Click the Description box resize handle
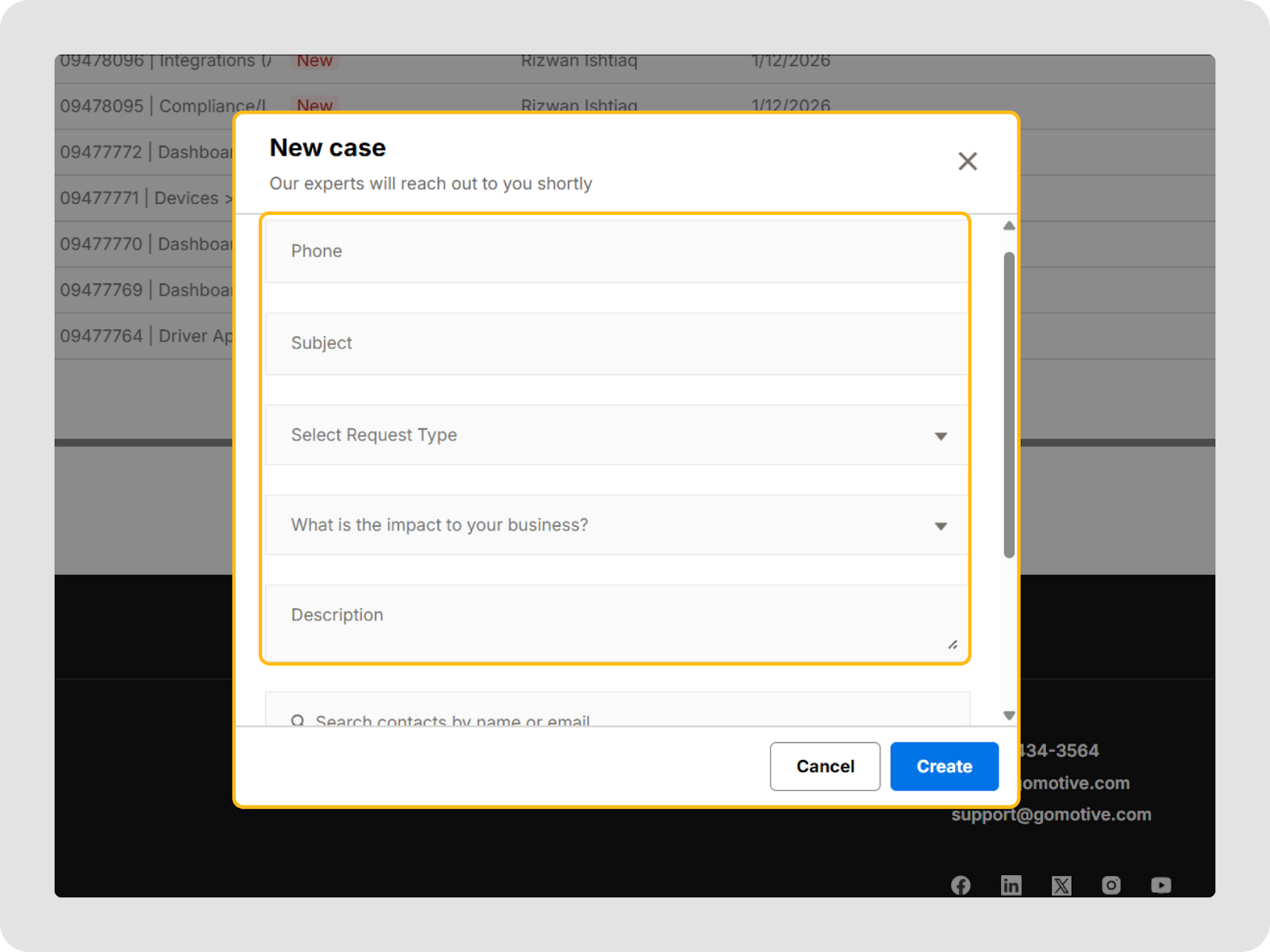The height and width of the screenshot is (952, 1270). (952, 645)
